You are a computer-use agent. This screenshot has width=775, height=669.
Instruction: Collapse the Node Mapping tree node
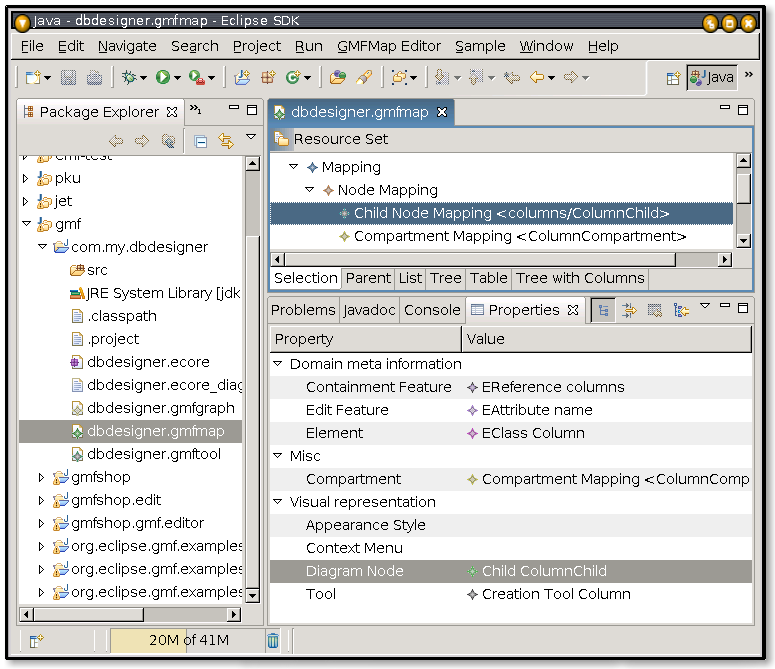(x=310, y=190)
